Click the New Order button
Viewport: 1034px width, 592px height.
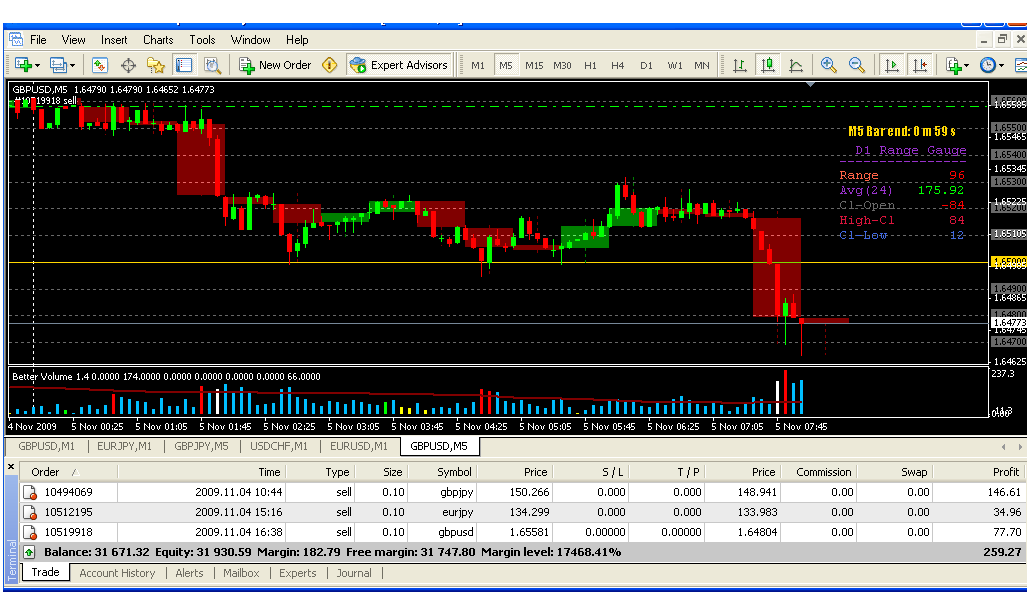pos(275,65)
